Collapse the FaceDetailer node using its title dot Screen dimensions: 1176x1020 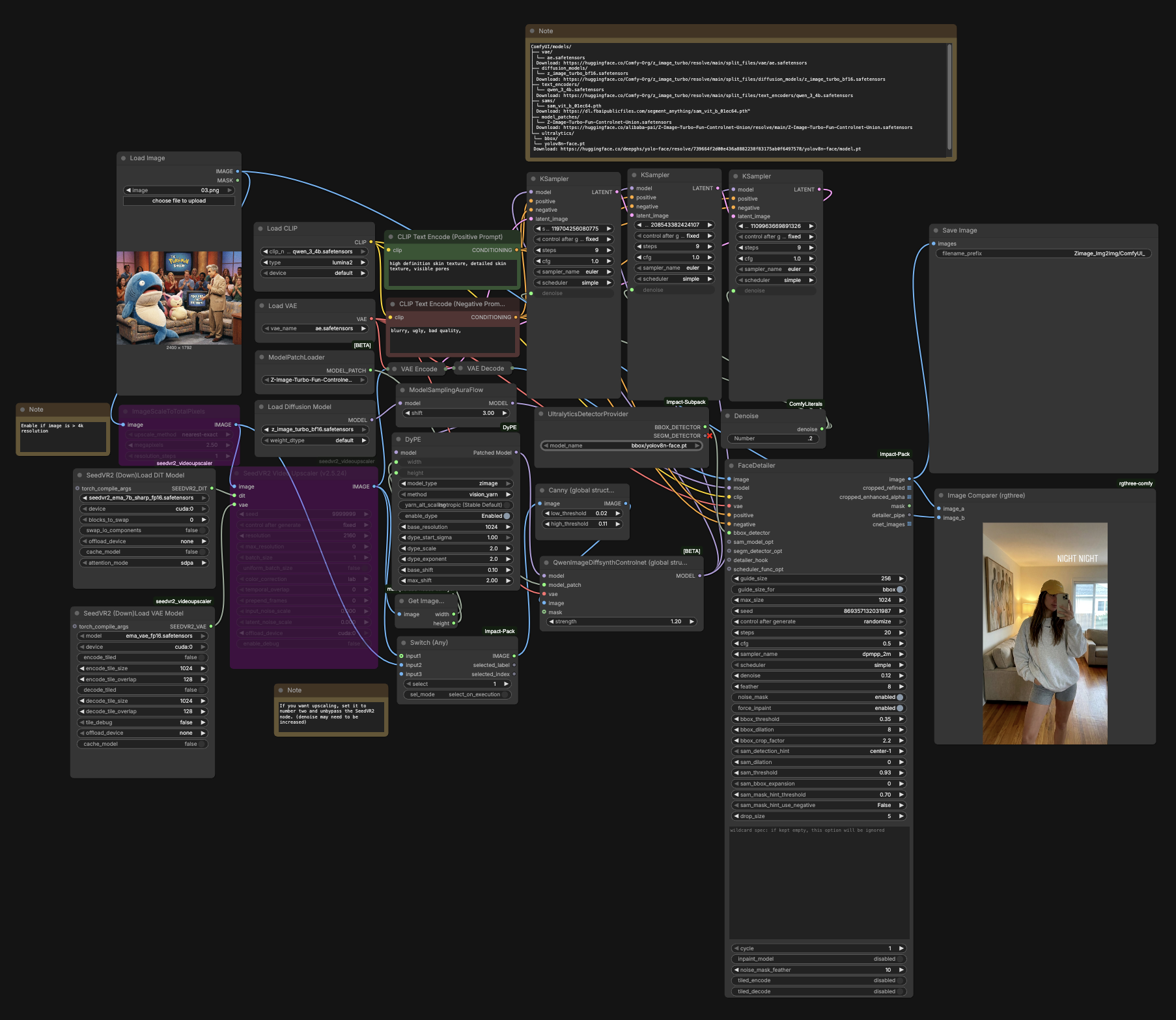731,466
